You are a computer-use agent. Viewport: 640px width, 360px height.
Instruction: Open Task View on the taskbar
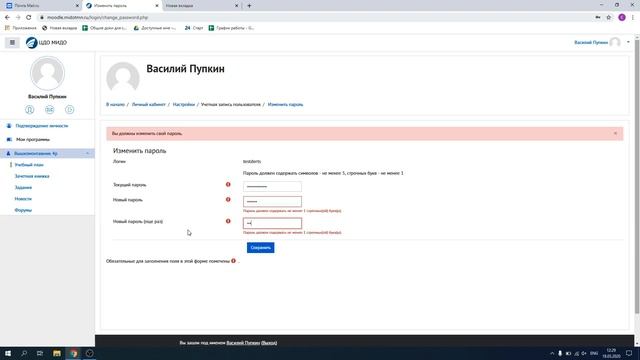[40, 353]
